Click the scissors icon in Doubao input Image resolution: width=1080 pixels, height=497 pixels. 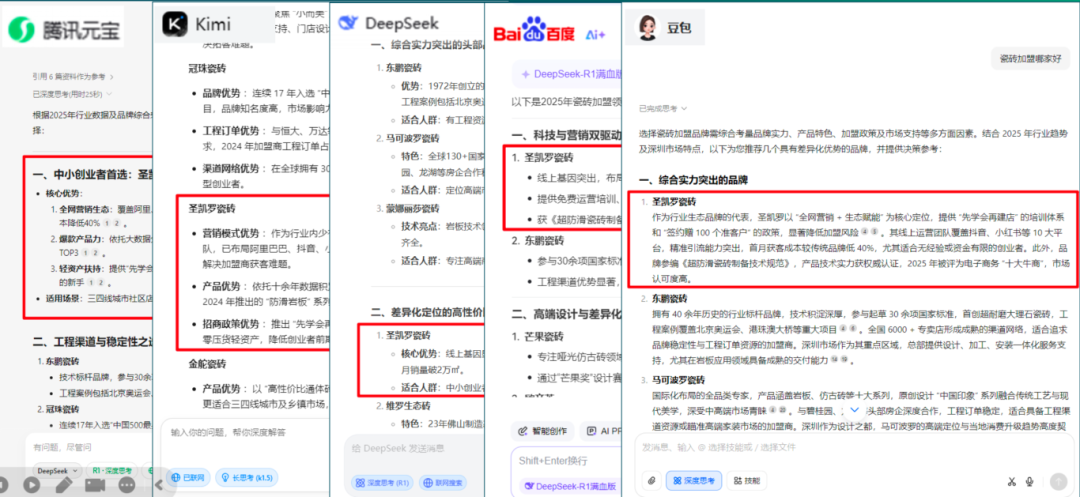pos(1012,481)
